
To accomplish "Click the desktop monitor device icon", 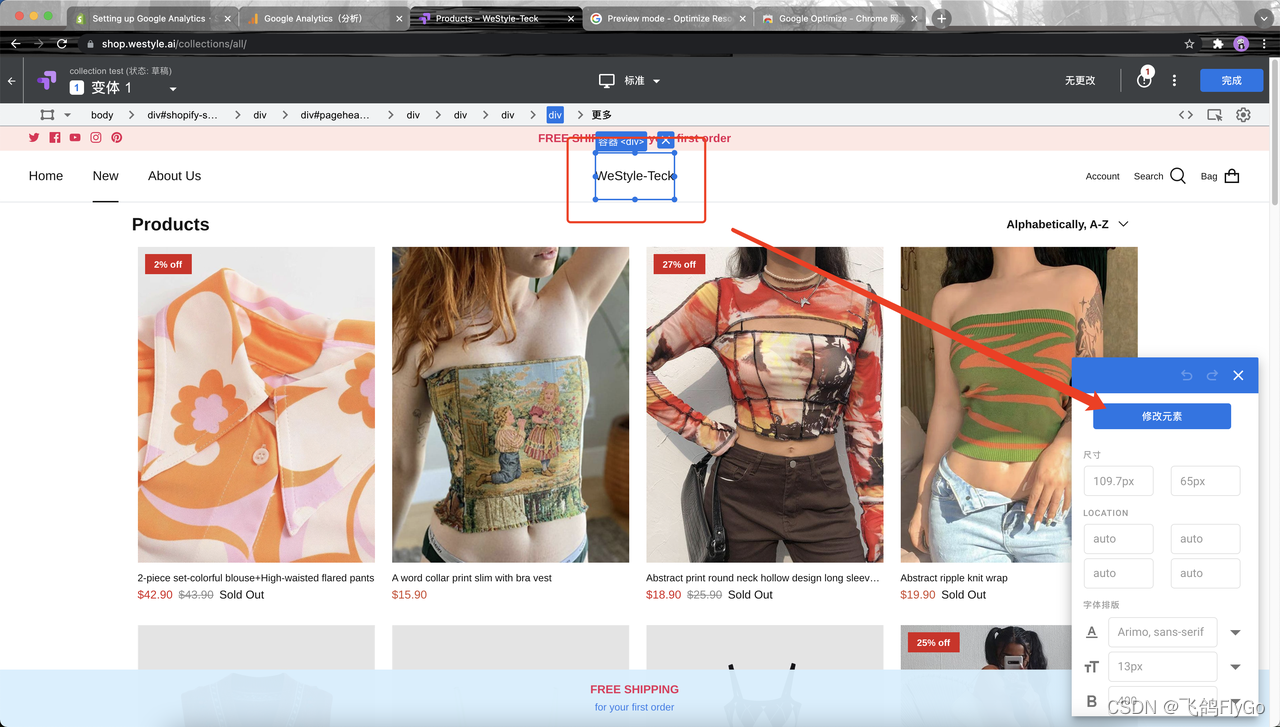I will tap(606, 81).
